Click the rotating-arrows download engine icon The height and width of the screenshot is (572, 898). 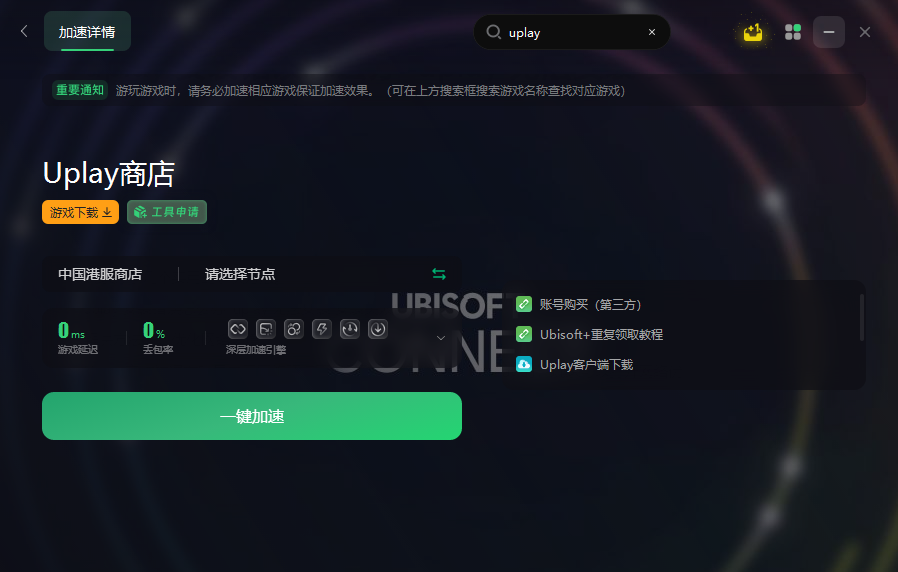point(350,329)
